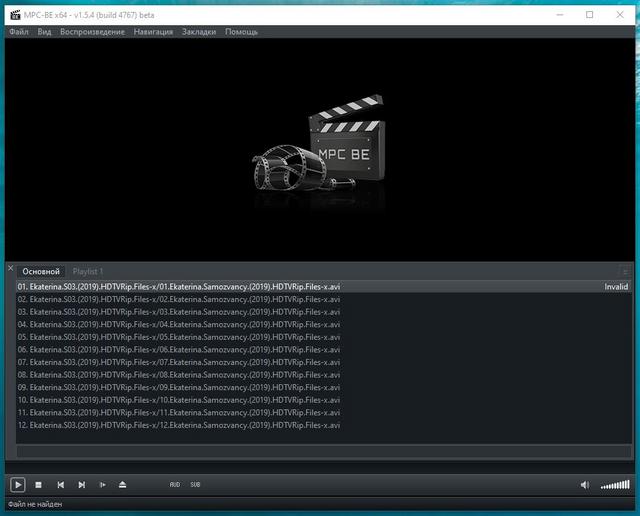640x516 pixels.
Task: Close the playlist panel with X
Action: click(x=11, y=268)
